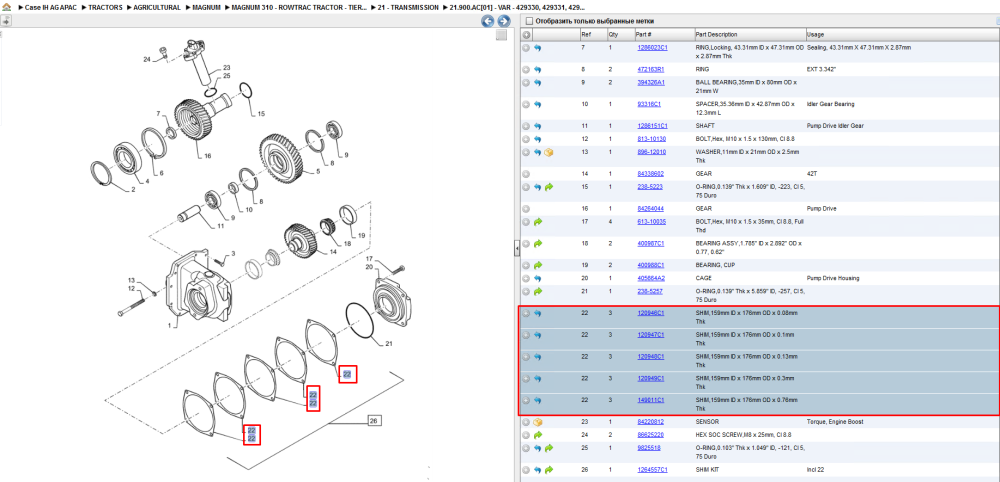Click green arrow icon in SHIM KIT row
This screenshot has width=1000, height=482.
click(549, 470)
